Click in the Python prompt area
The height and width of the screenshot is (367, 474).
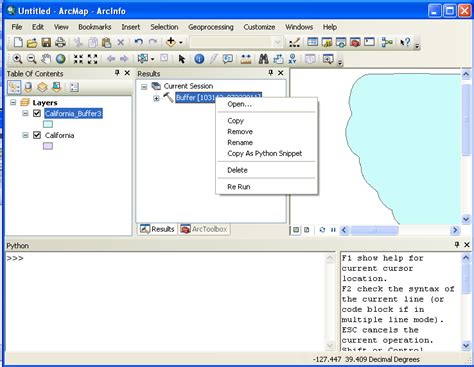(x=165, y=302)
